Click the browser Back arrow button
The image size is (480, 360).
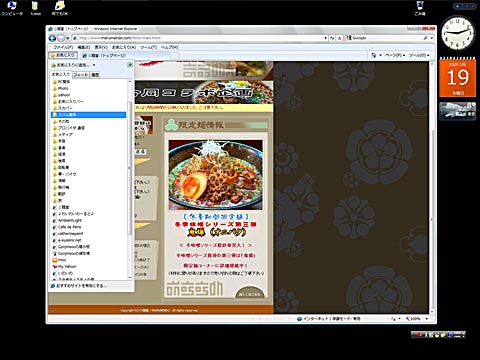point(52,38)
